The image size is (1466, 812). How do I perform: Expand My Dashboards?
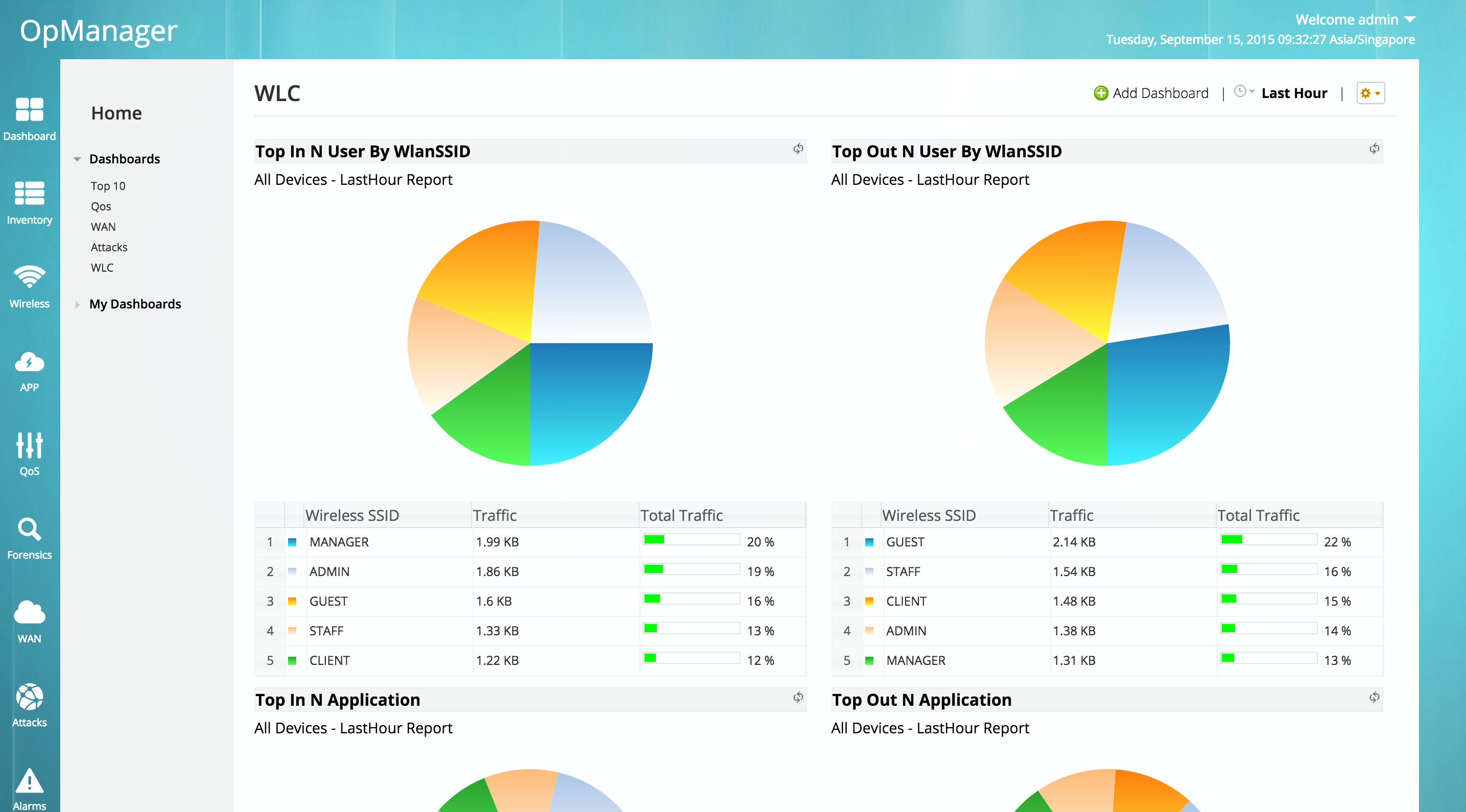78,304
